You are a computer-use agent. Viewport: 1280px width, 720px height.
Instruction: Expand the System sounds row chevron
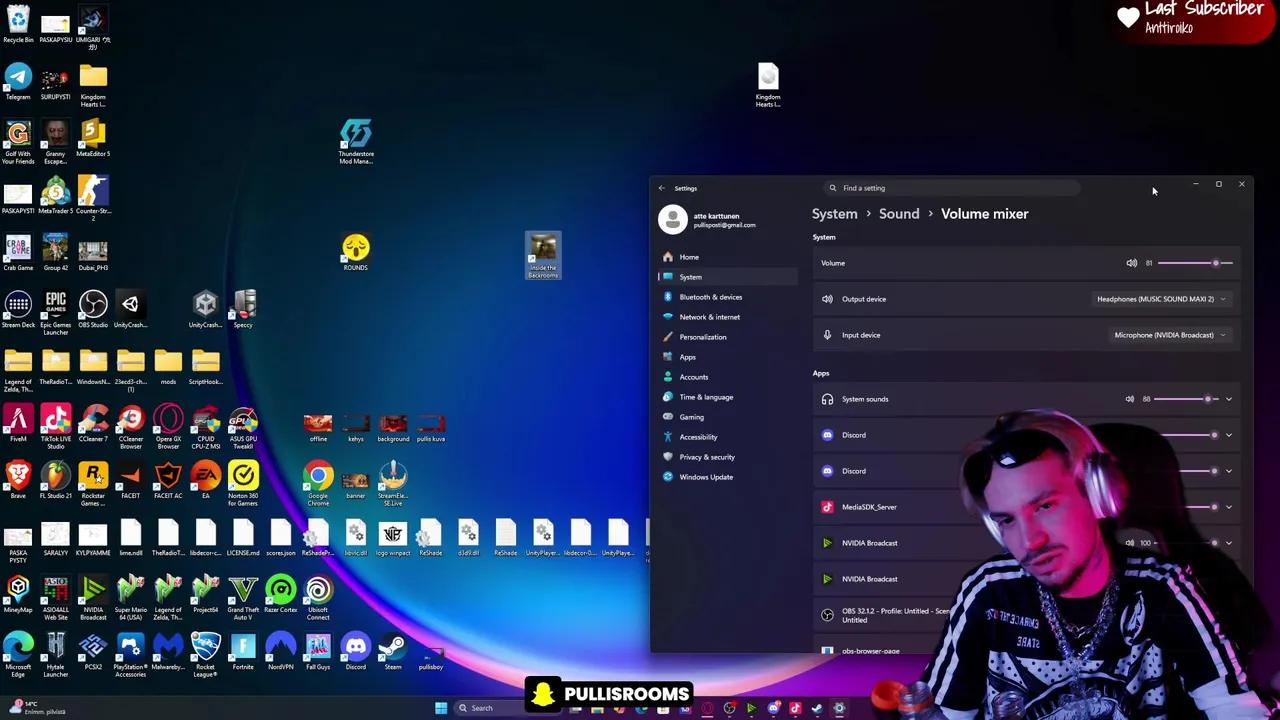[1229, 399]
